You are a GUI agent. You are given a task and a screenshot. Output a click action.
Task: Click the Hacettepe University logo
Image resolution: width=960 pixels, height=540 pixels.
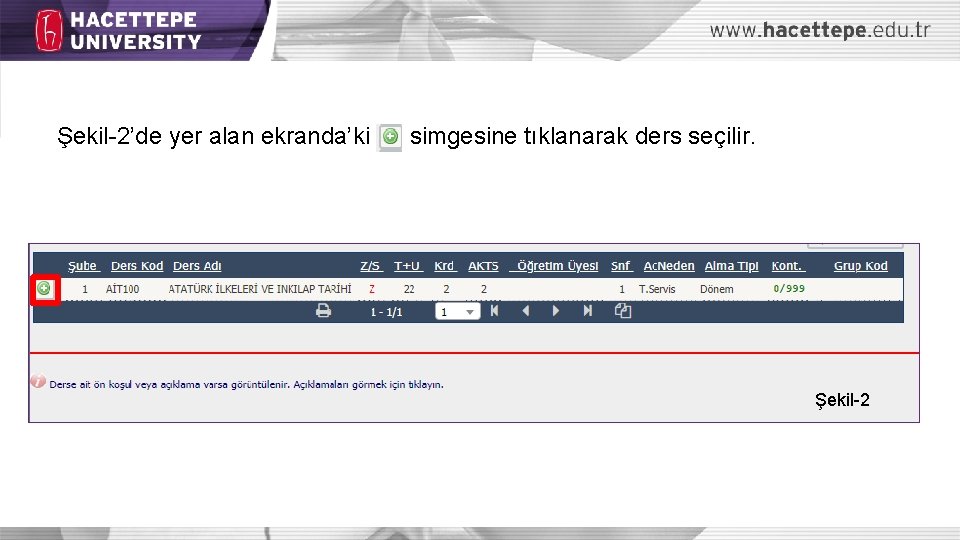tap(118, 30)
